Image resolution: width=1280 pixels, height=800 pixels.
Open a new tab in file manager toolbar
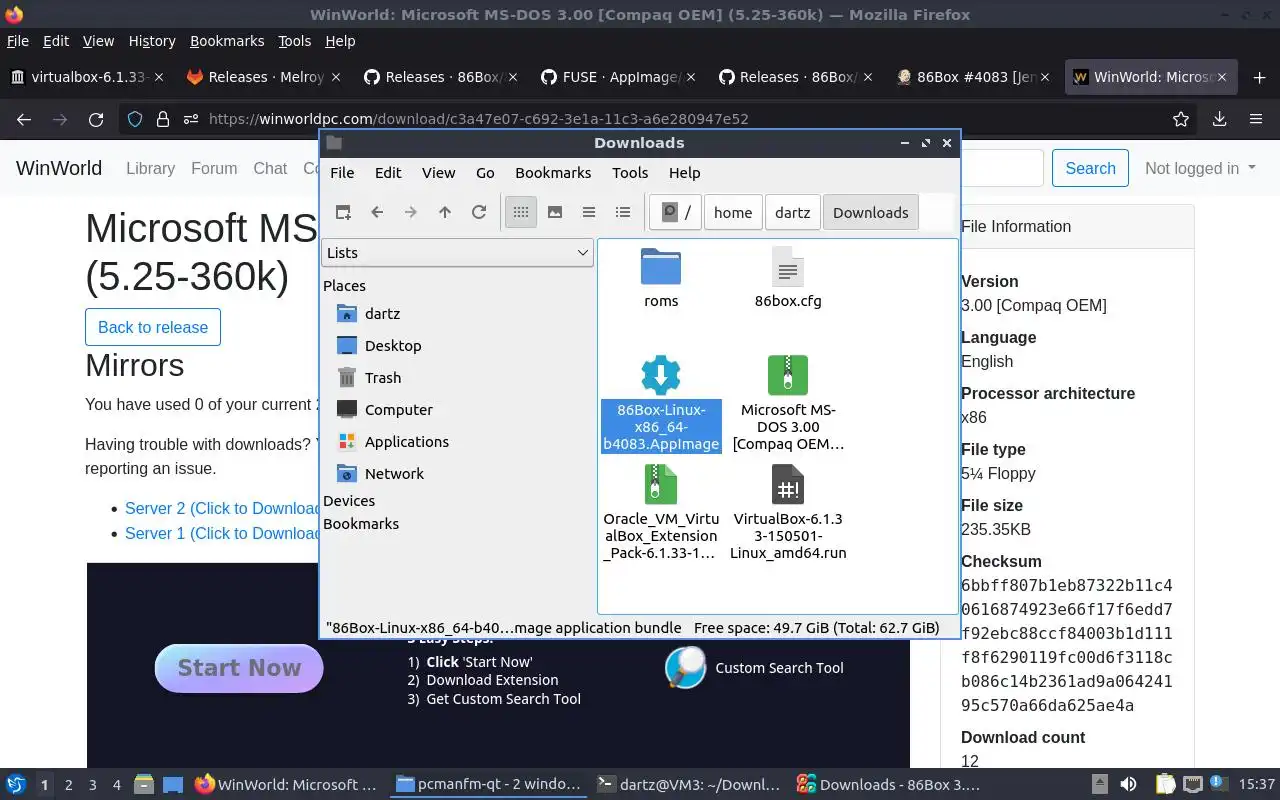point(343,212)
